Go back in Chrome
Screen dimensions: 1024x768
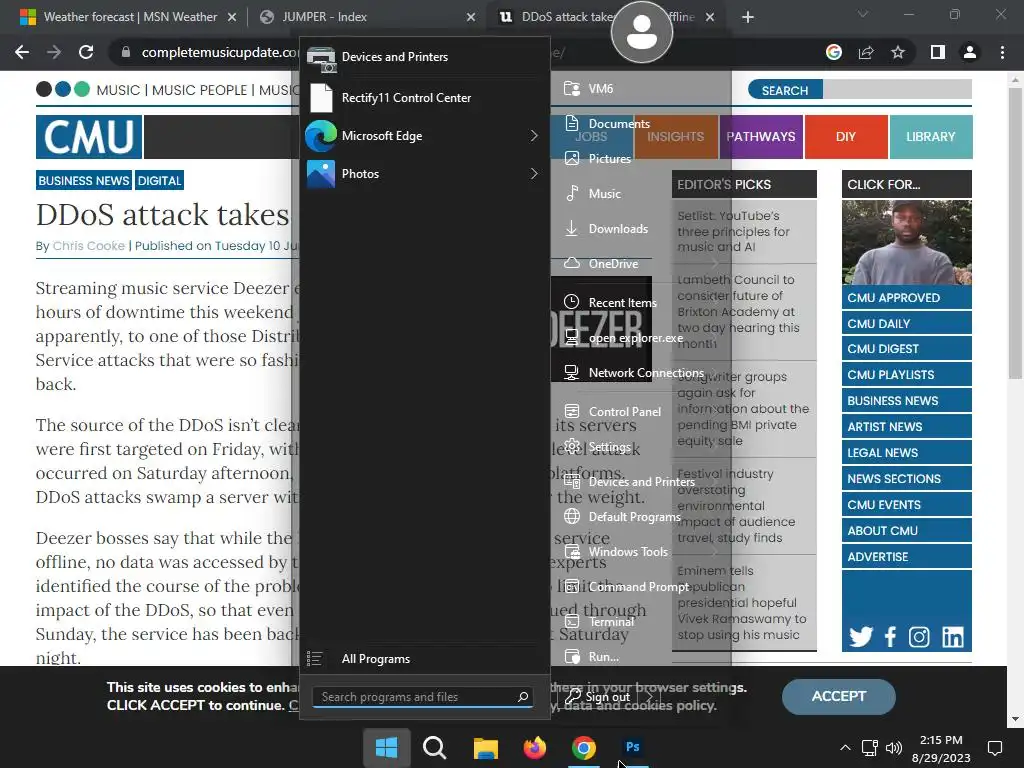(22, 52)
